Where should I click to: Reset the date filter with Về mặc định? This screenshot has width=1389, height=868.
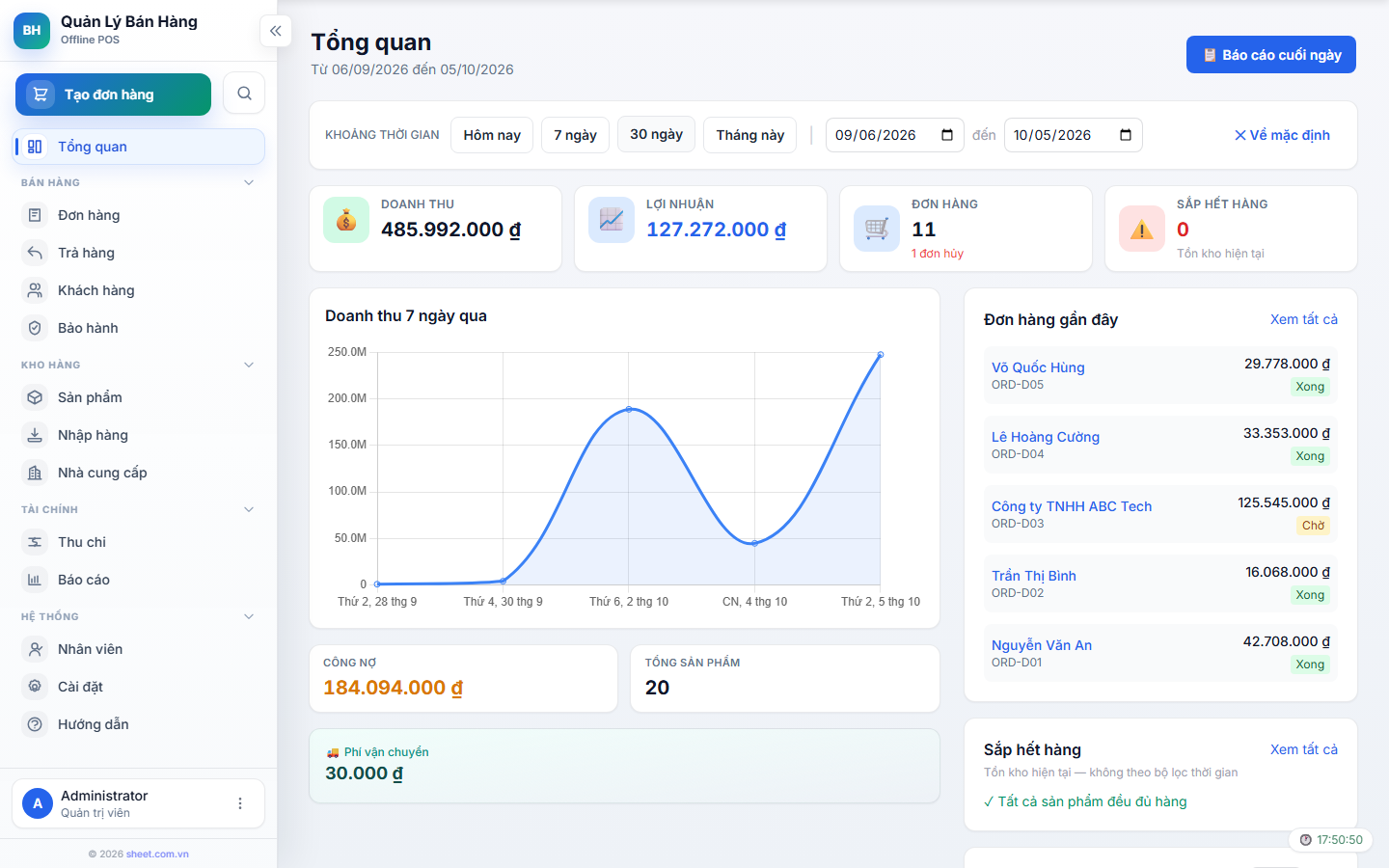coord(1282,135)
